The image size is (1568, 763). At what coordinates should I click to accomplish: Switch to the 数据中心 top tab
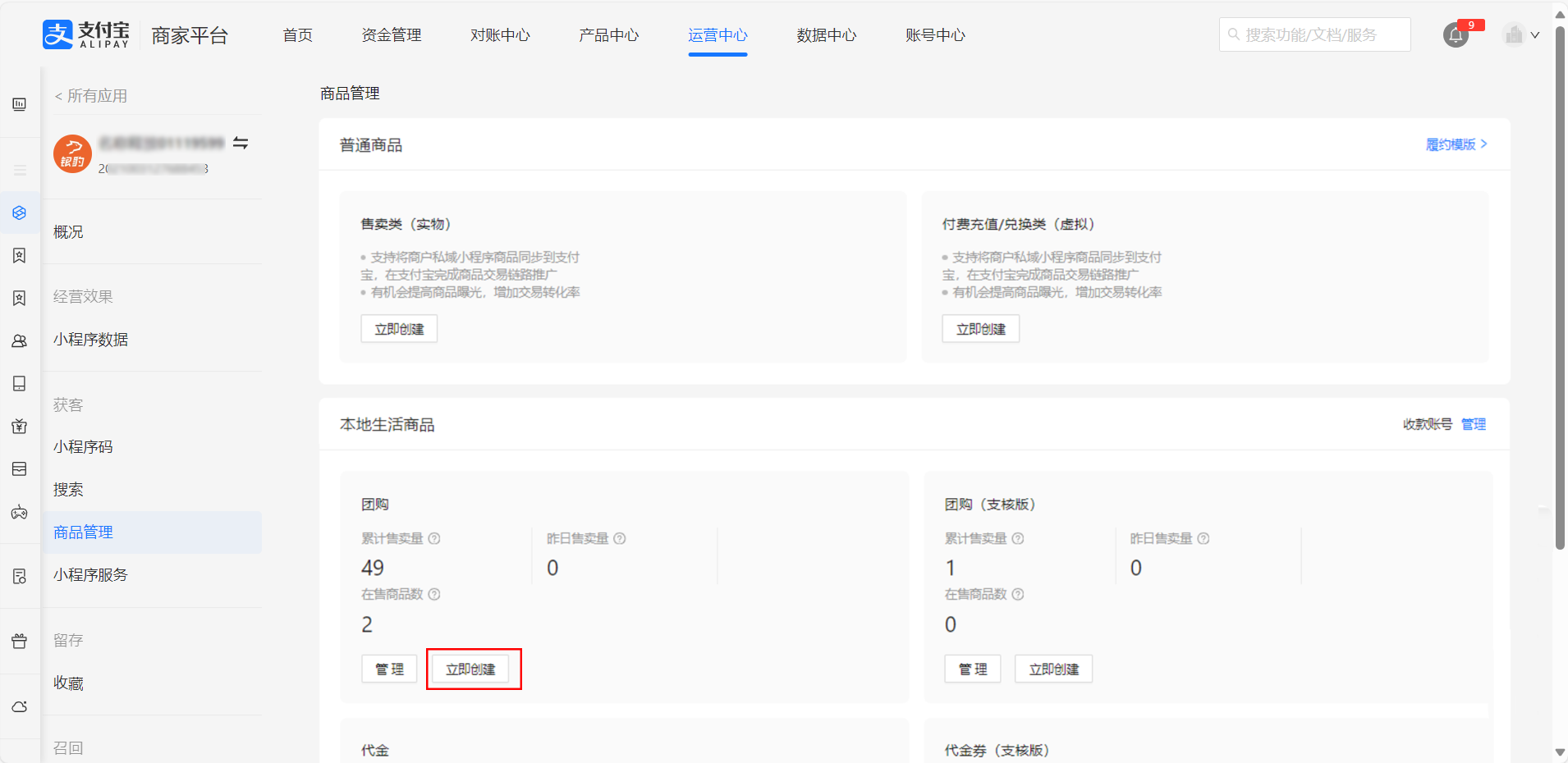pos(826,35)
